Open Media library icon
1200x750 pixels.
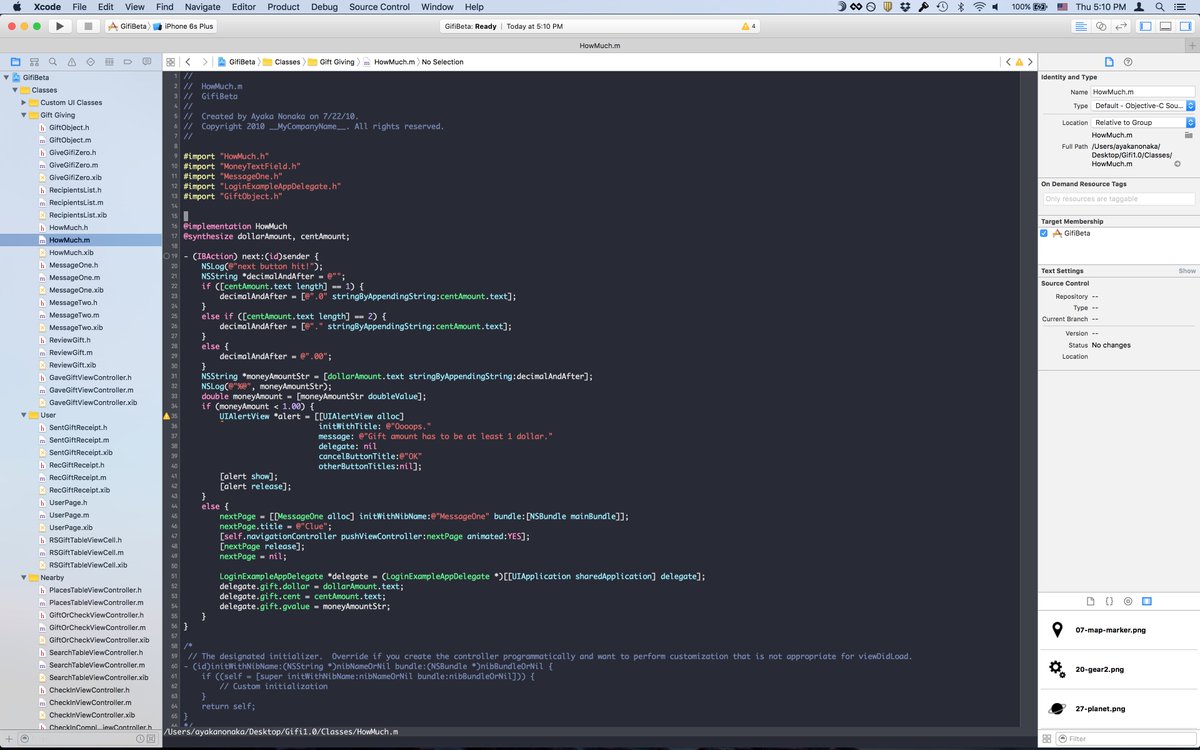coord(1147,601)
